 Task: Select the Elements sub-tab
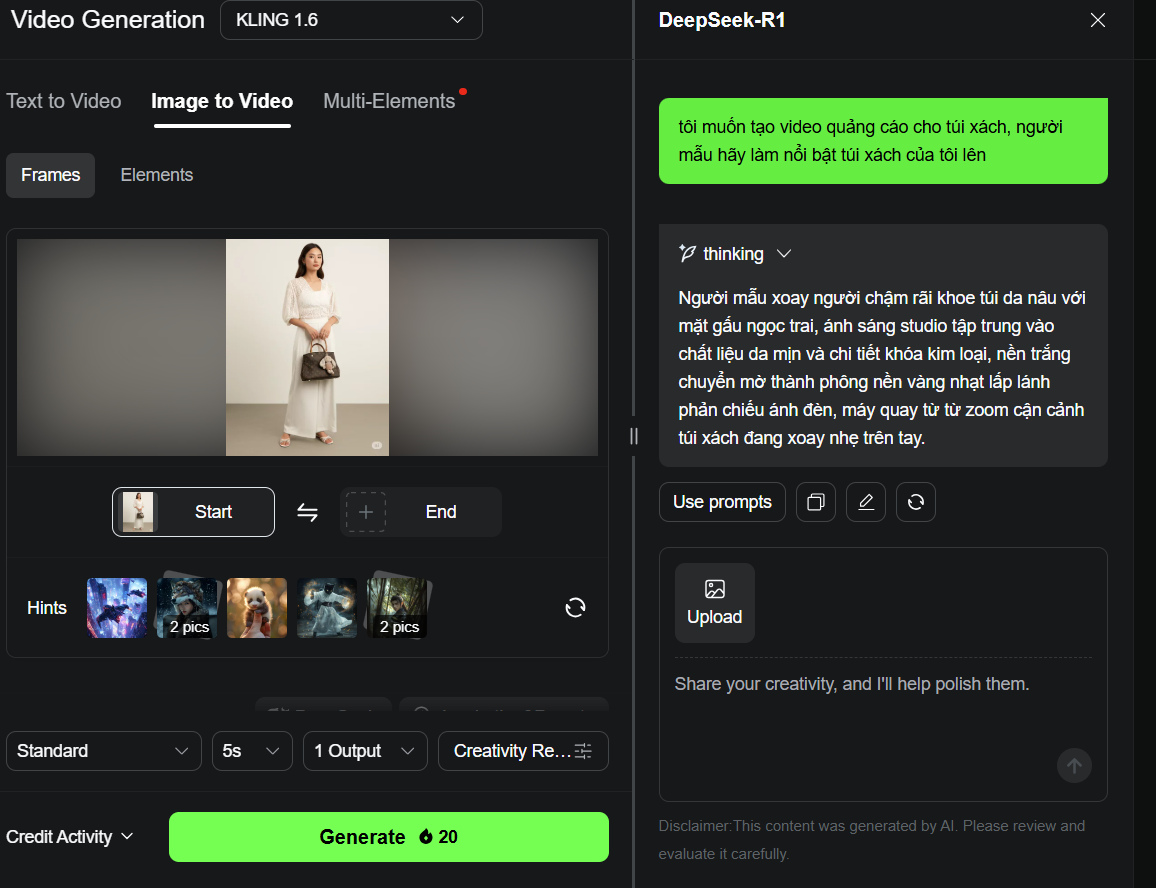pos(157,175)
